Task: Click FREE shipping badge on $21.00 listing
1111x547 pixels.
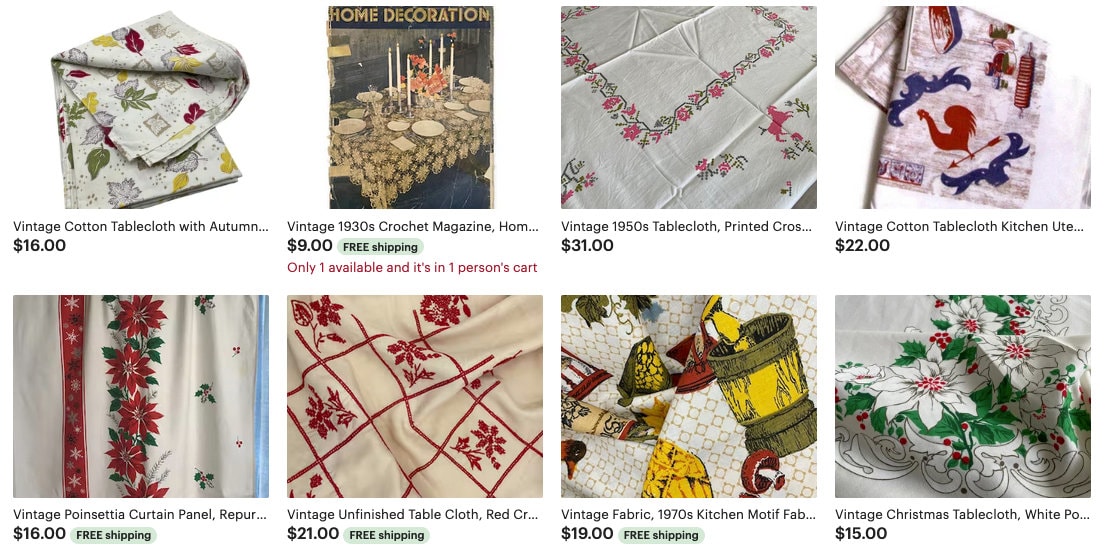Action: click(386, 535)
